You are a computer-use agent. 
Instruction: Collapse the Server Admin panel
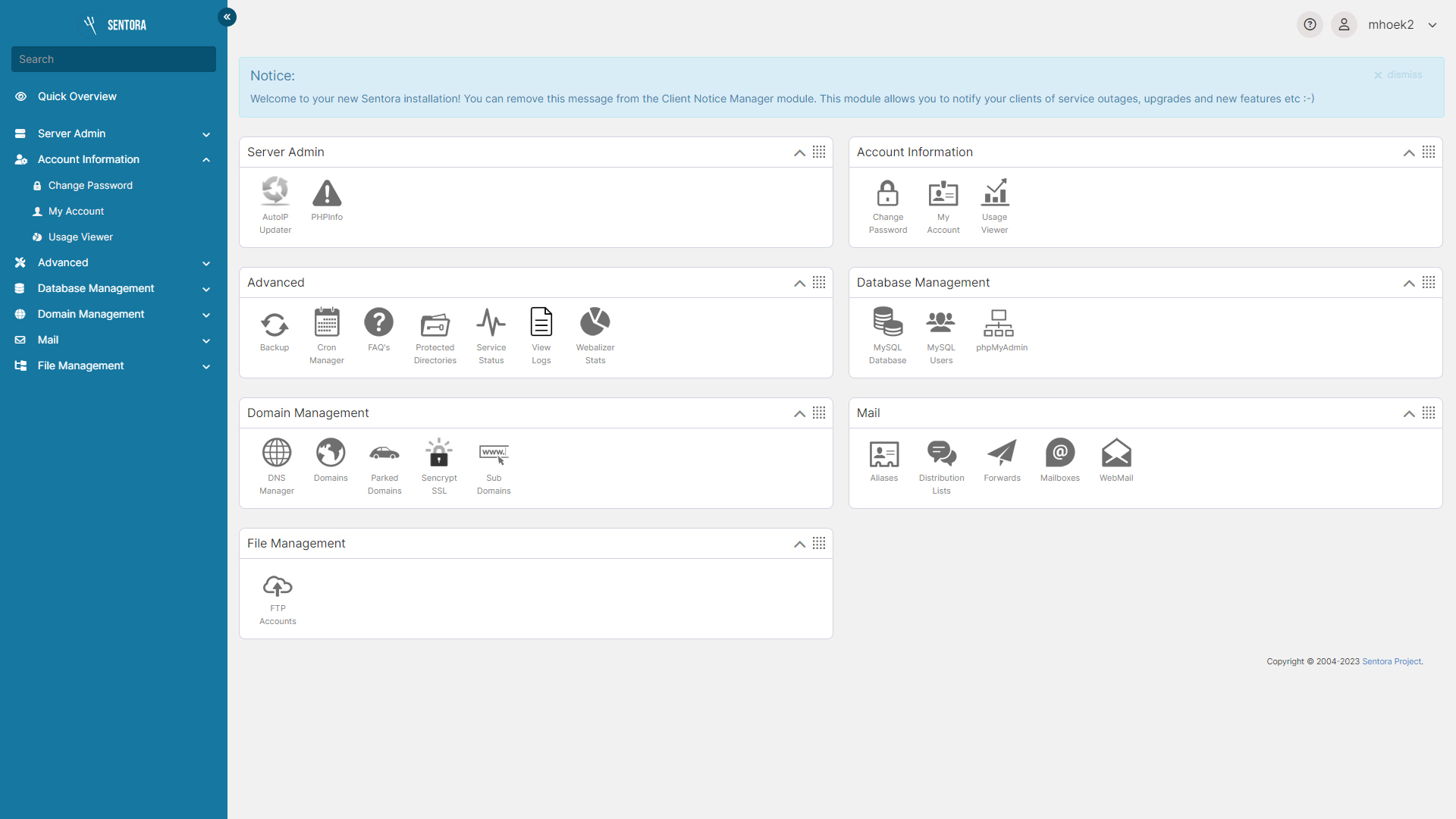[799, 152]
